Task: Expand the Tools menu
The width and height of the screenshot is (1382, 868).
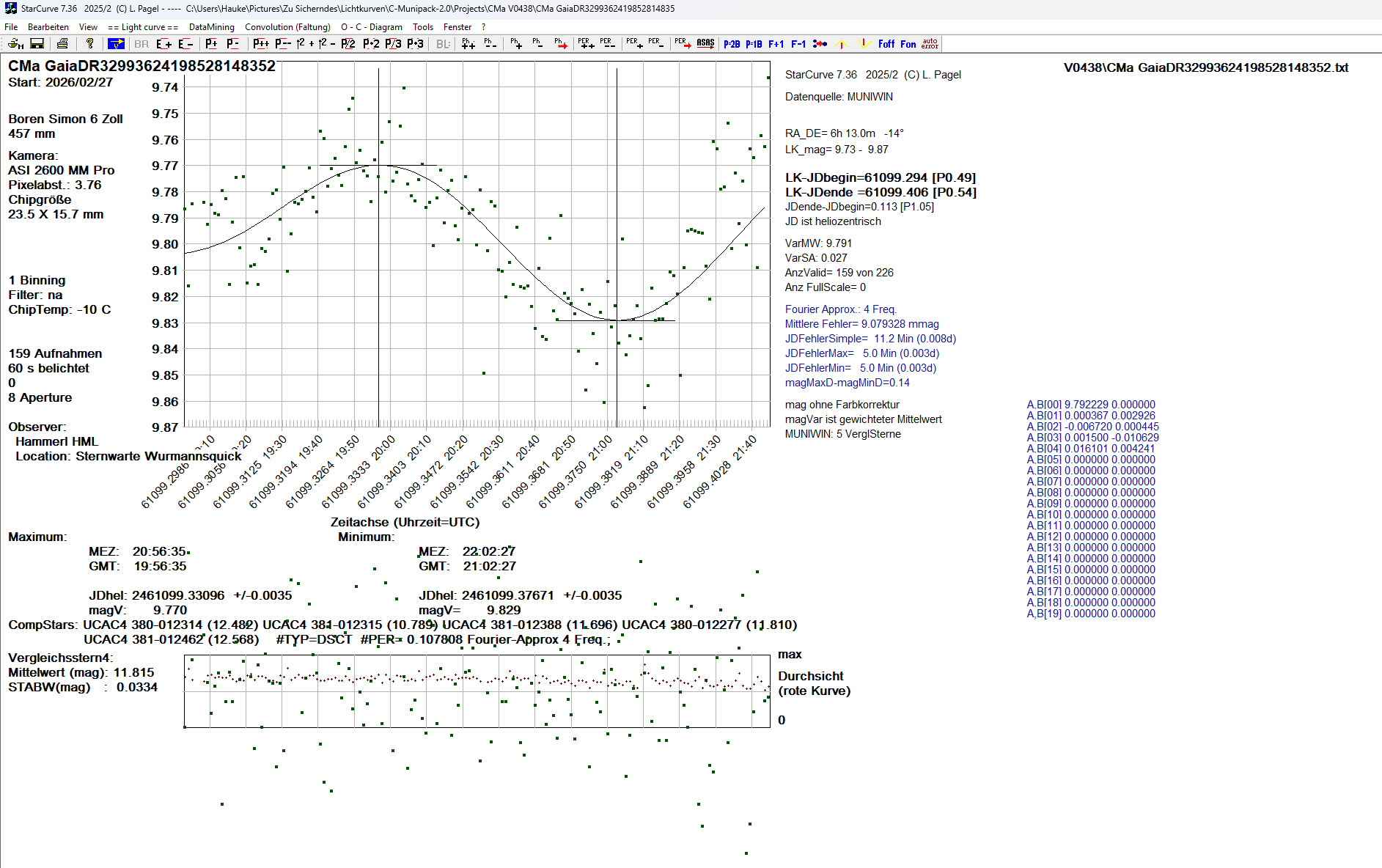Action: tap(422, 27)
